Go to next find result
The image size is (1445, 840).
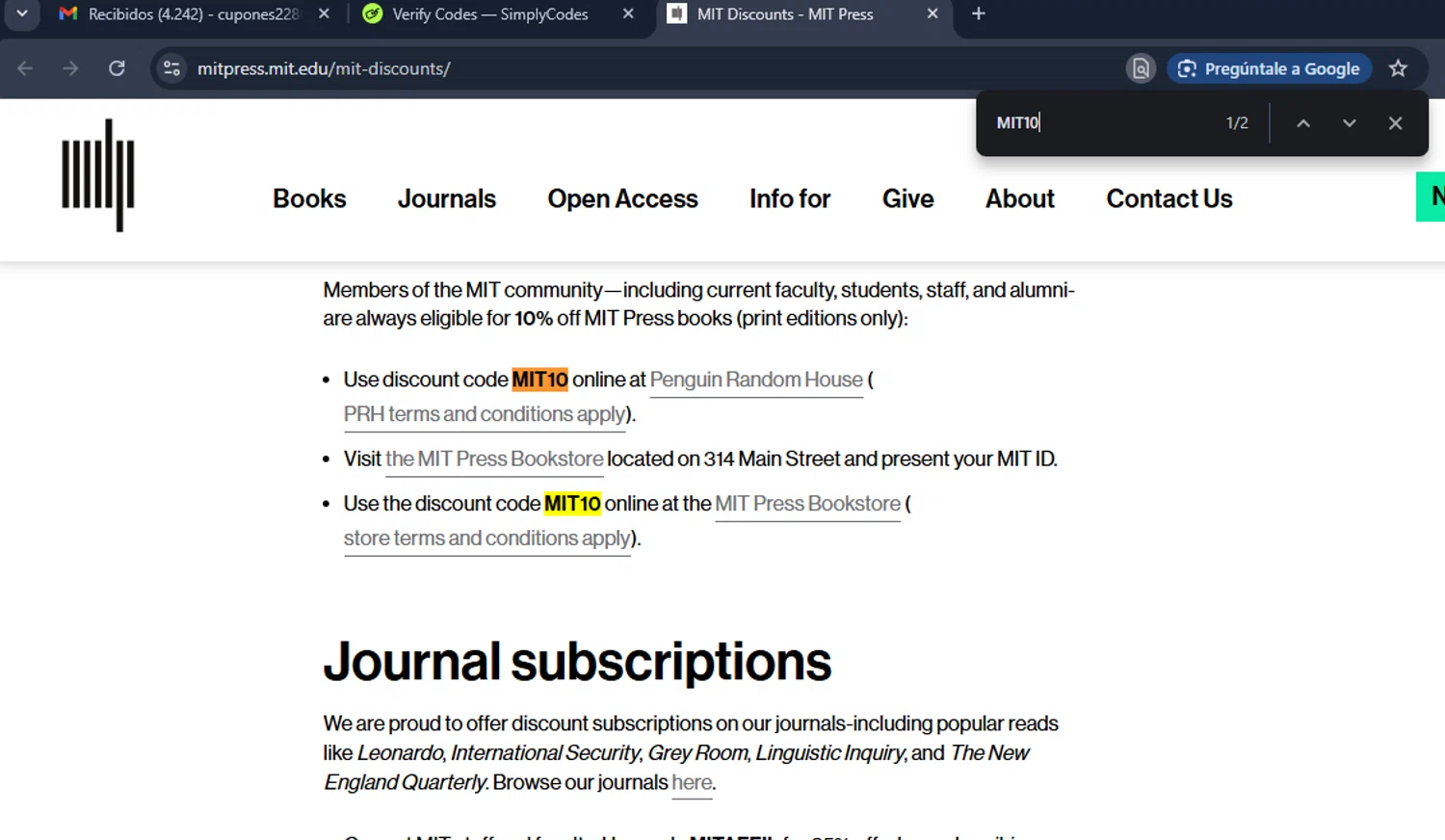click(1349, 123)
